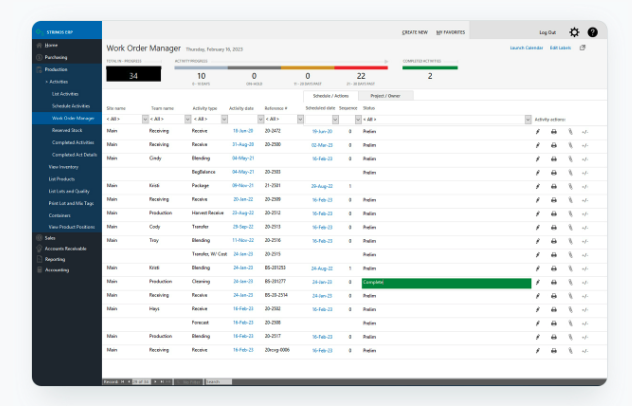This screenshot has height=406, width=632.
Task: Edit the Harvest Receive row with pencil icon
Action: click(x=537, y=214)
